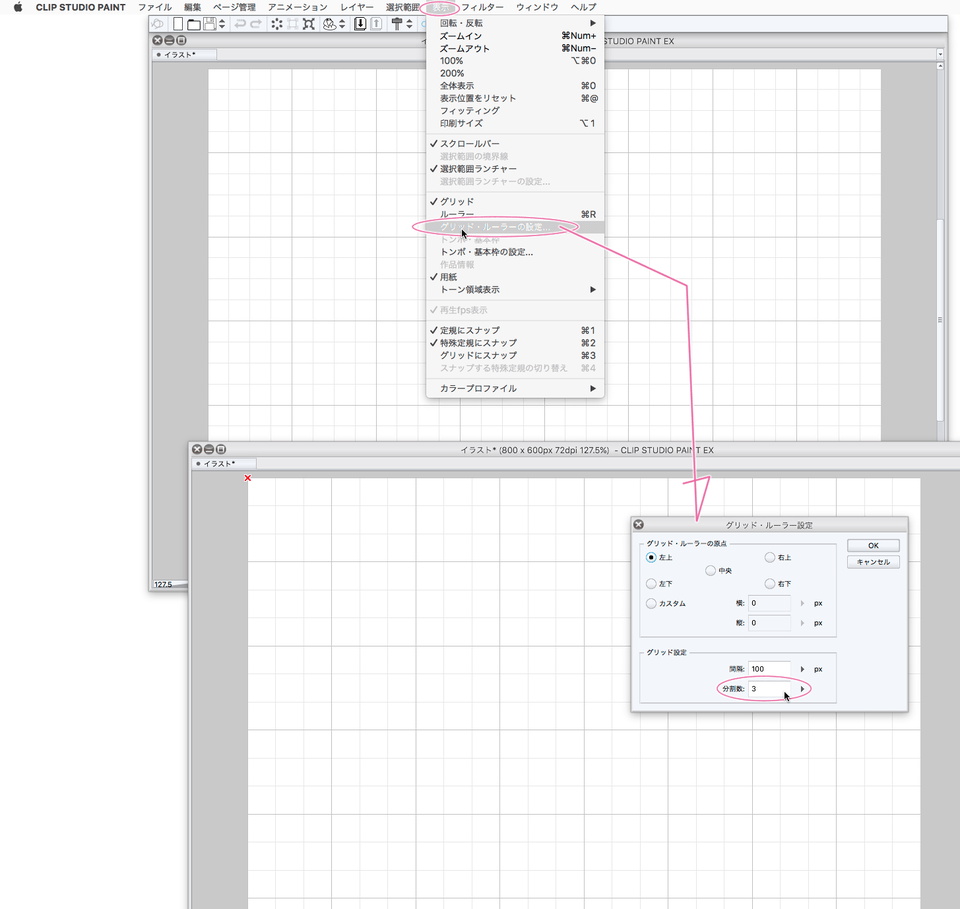
Task: Click the 間隔 value input field
Action: [769, 669]
